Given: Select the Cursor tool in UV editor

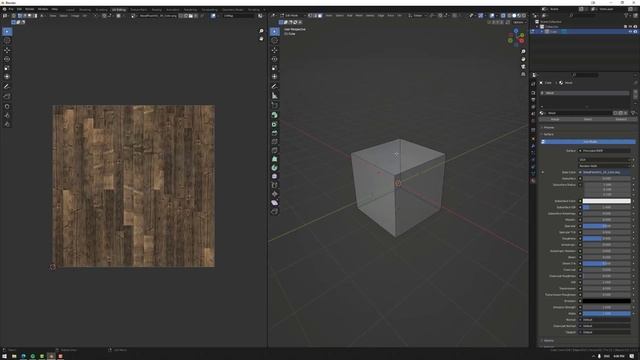Looking at the screenshot, I should (7, 41).
